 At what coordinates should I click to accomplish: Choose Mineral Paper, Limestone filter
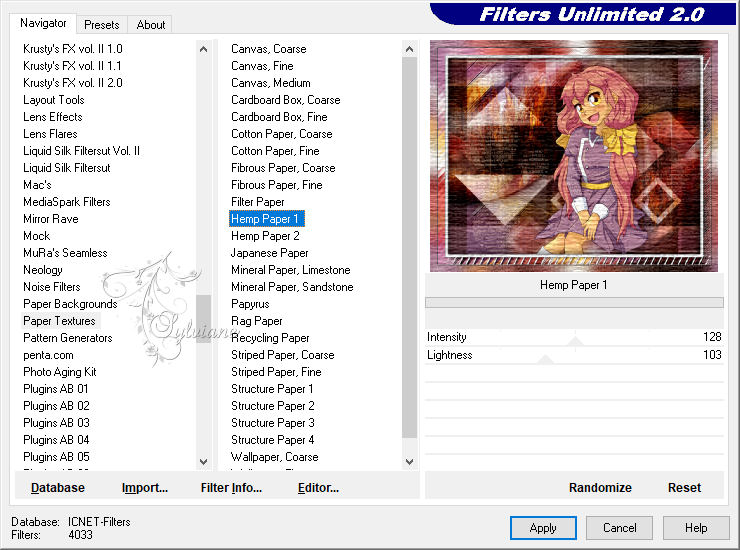pyautogui.click(x=291, y=270)
